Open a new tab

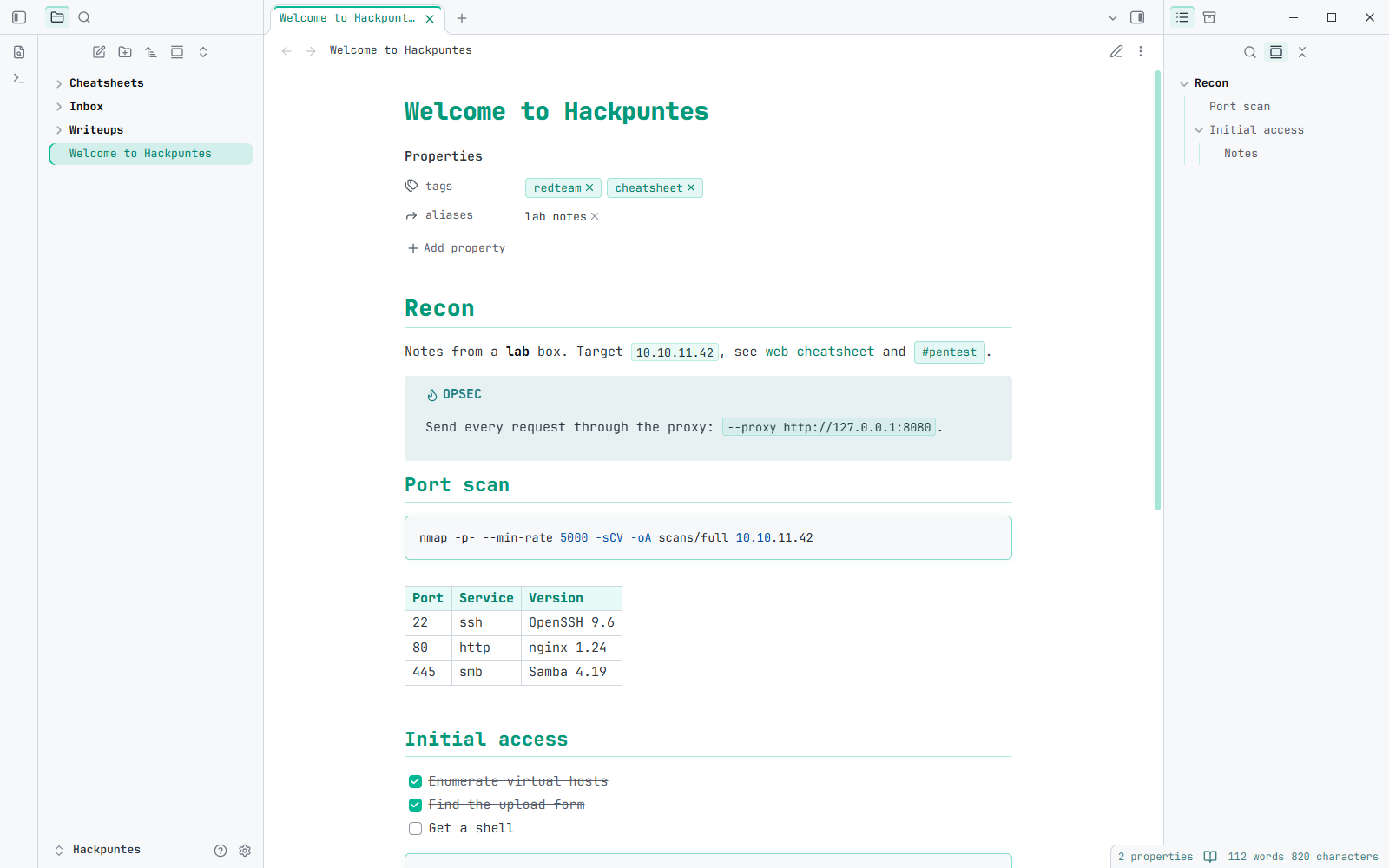tap(462, 18)
